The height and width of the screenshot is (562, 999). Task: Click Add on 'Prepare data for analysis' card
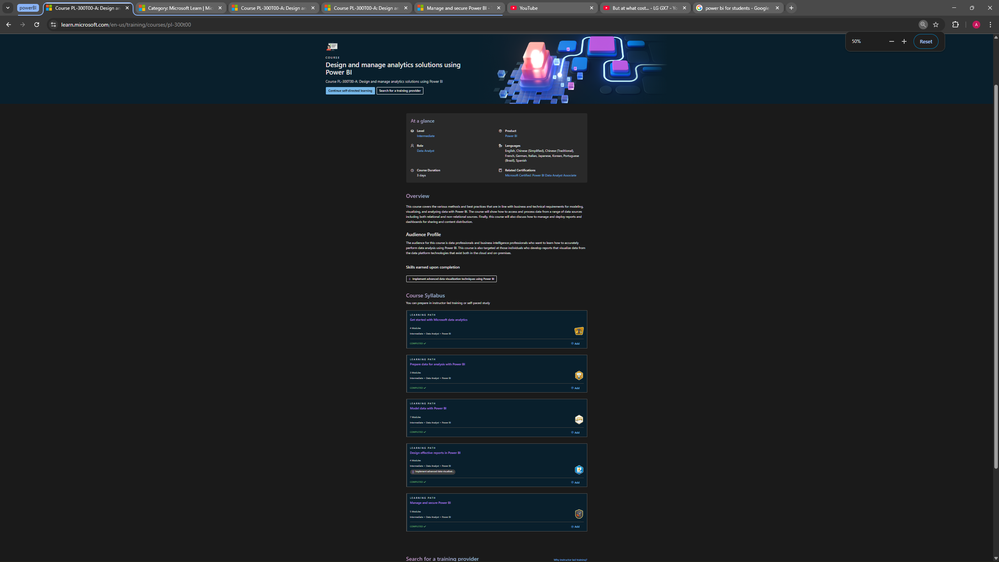tap(575, 388)
